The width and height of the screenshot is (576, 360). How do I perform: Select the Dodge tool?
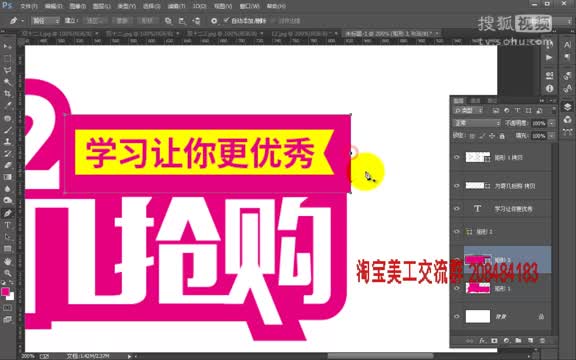tap(7, 201)
